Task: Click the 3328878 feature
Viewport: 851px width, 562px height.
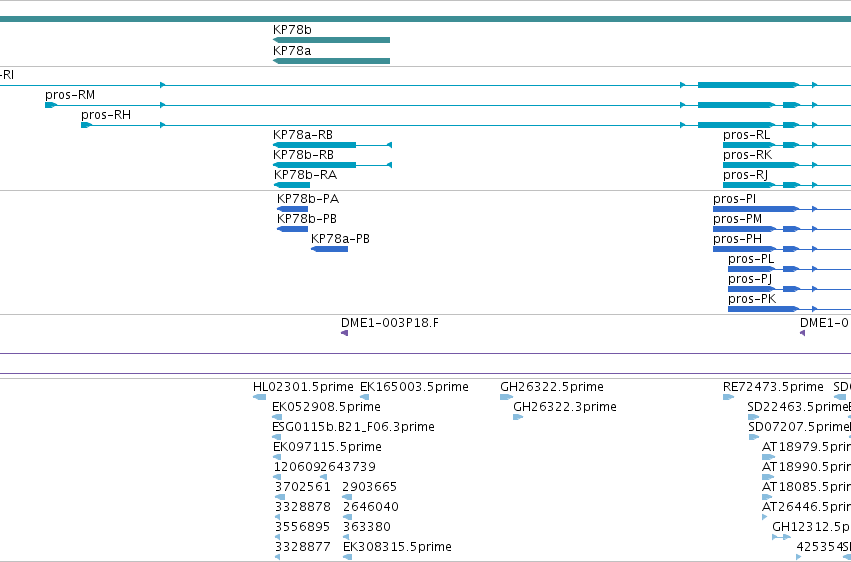Action: [x=278, y=518]
